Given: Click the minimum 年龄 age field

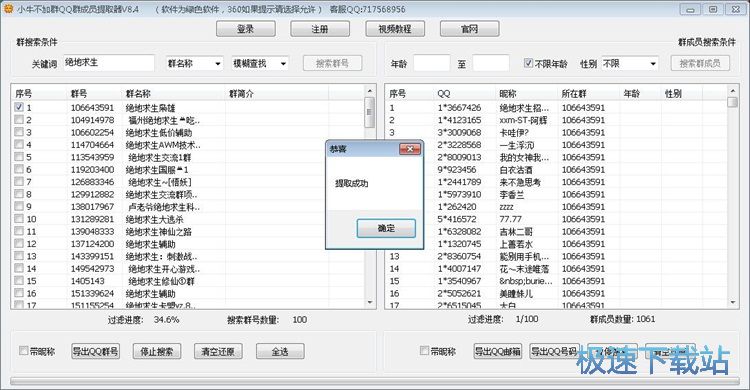Looking at the screenshot, I should tap(432, 63).
